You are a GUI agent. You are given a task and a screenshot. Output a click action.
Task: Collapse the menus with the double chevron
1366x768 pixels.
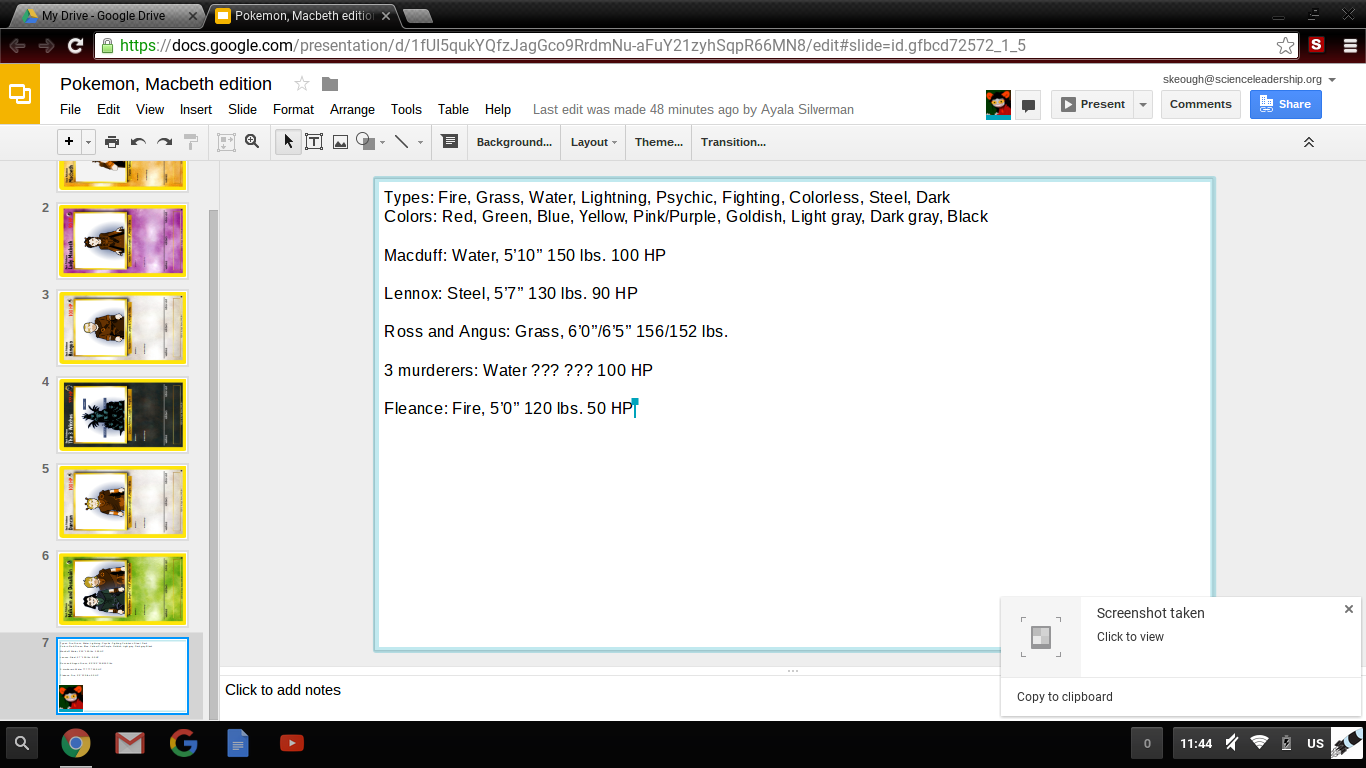1308,143
